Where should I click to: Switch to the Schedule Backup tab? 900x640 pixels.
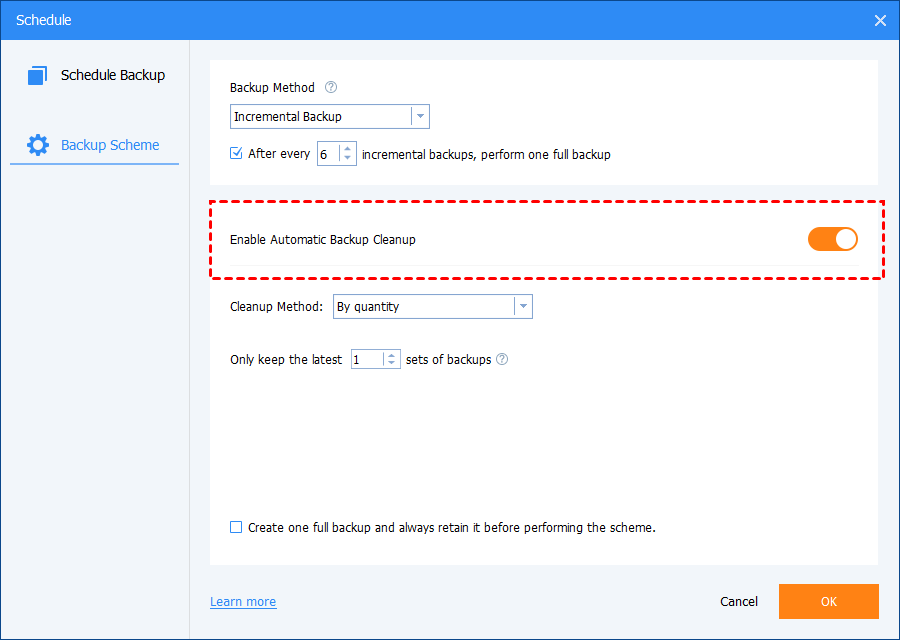[x=112, y=75]
